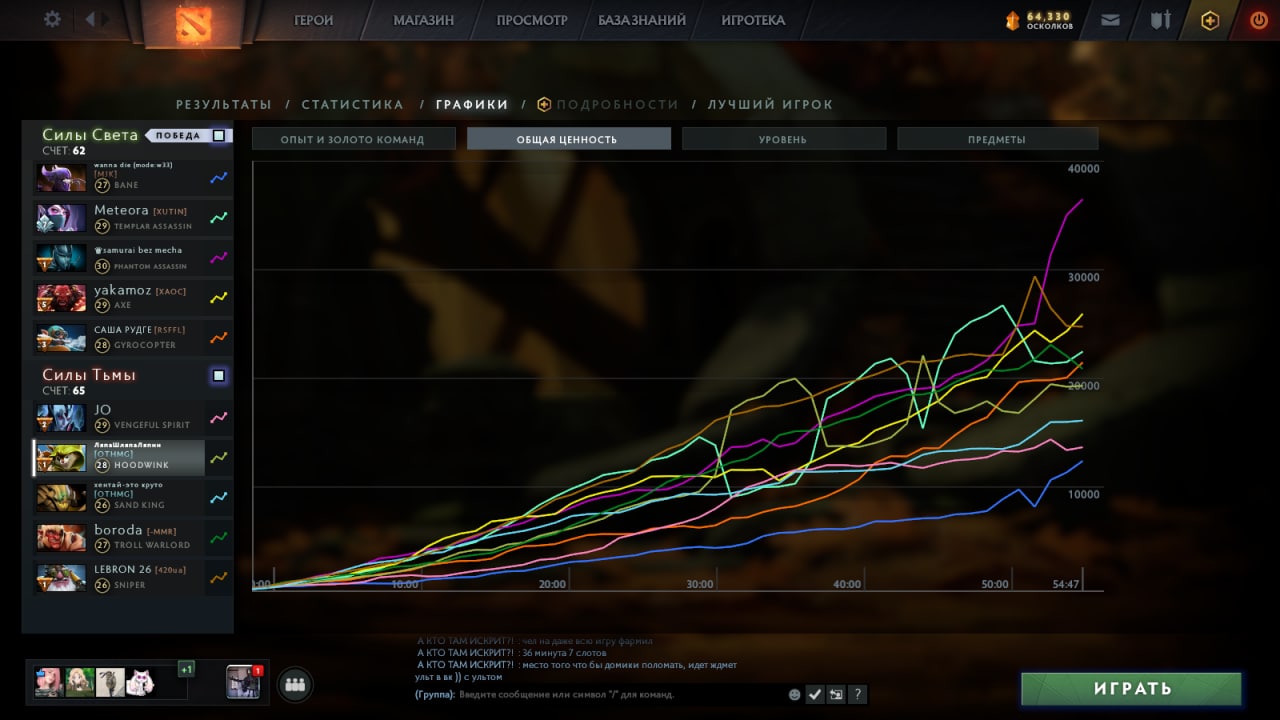Toggle Gyrocopter graph line

(x=219, y=338)
